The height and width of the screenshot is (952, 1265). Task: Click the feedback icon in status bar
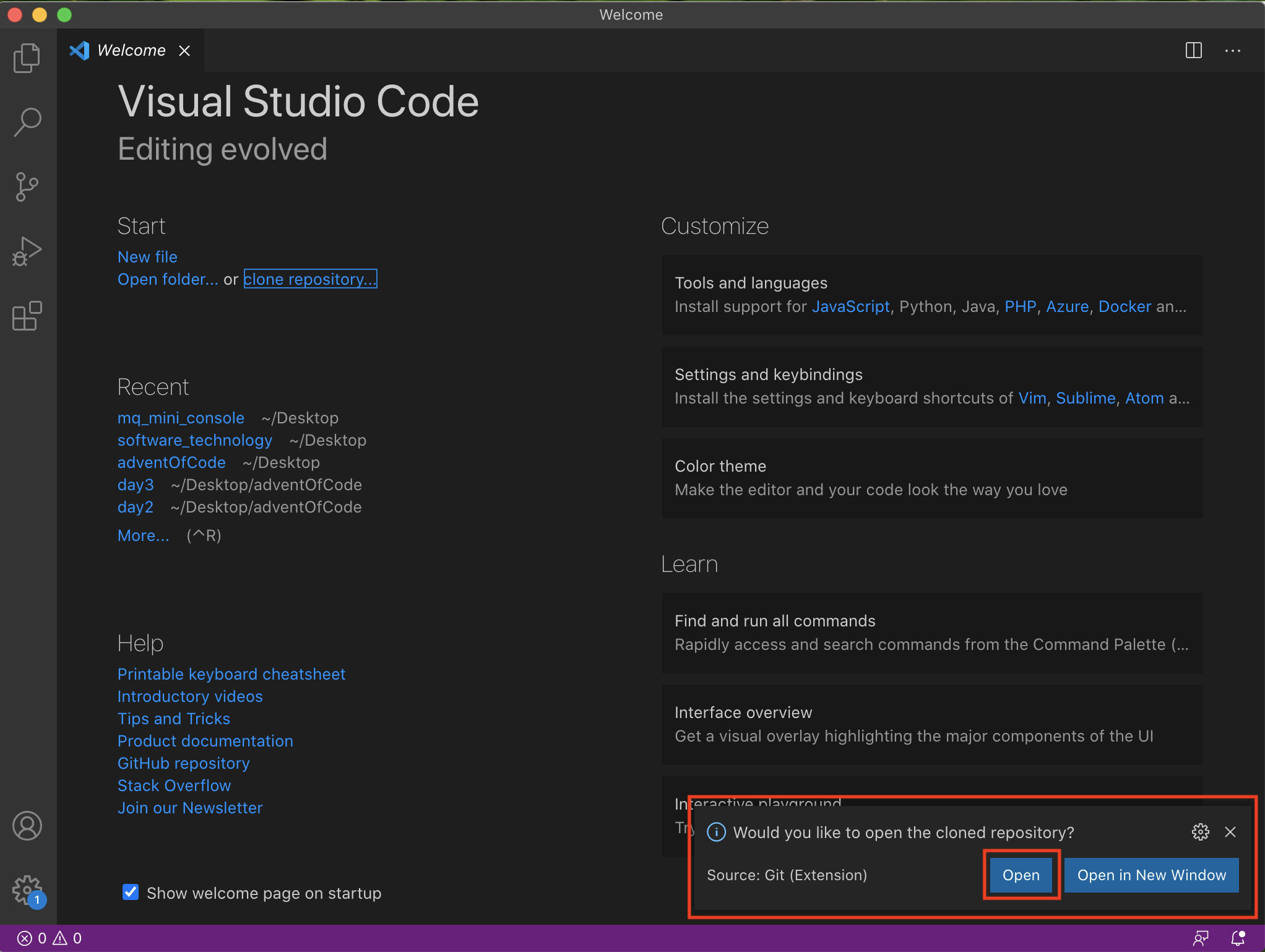tap(1201, 938)
